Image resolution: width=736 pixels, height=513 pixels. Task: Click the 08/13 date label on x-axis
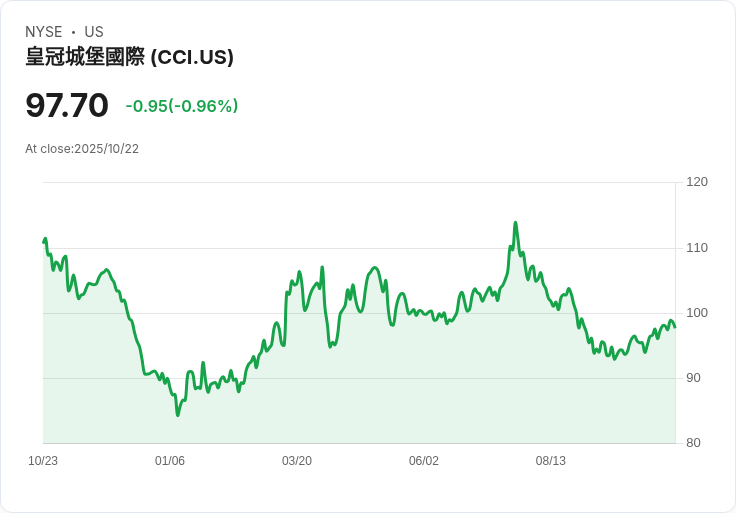click(x=551, y=461)
